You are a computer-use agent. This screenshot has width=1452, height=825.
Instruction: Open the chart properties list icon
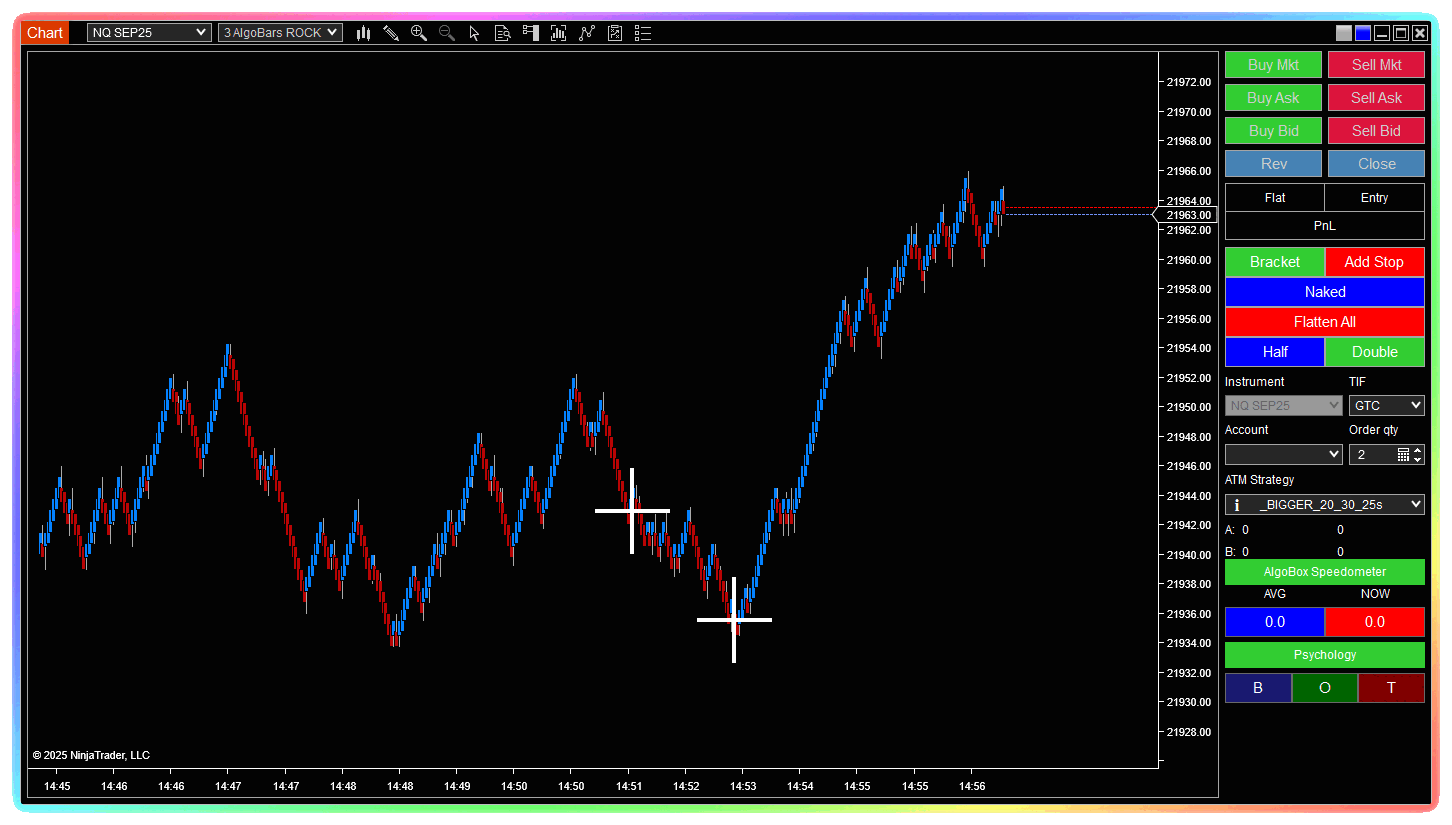tap(643, 33)
